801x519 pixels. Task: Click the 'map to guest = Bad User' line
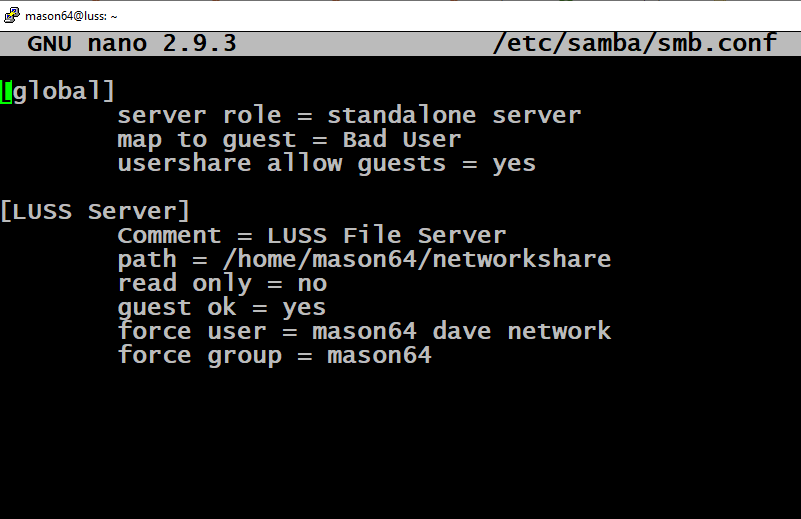tap(289, 139)
